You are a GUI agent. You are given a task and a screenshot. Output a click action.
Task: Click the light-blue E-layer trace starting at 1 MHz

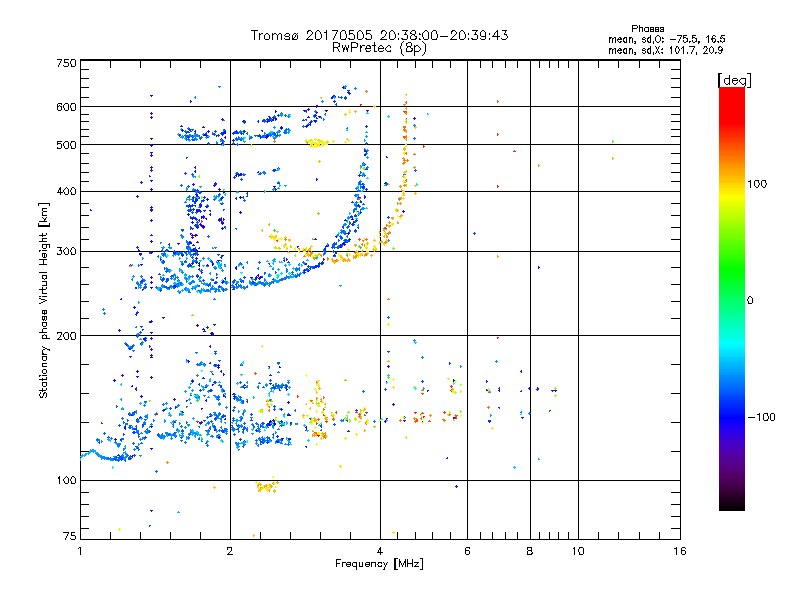point(110,455)
